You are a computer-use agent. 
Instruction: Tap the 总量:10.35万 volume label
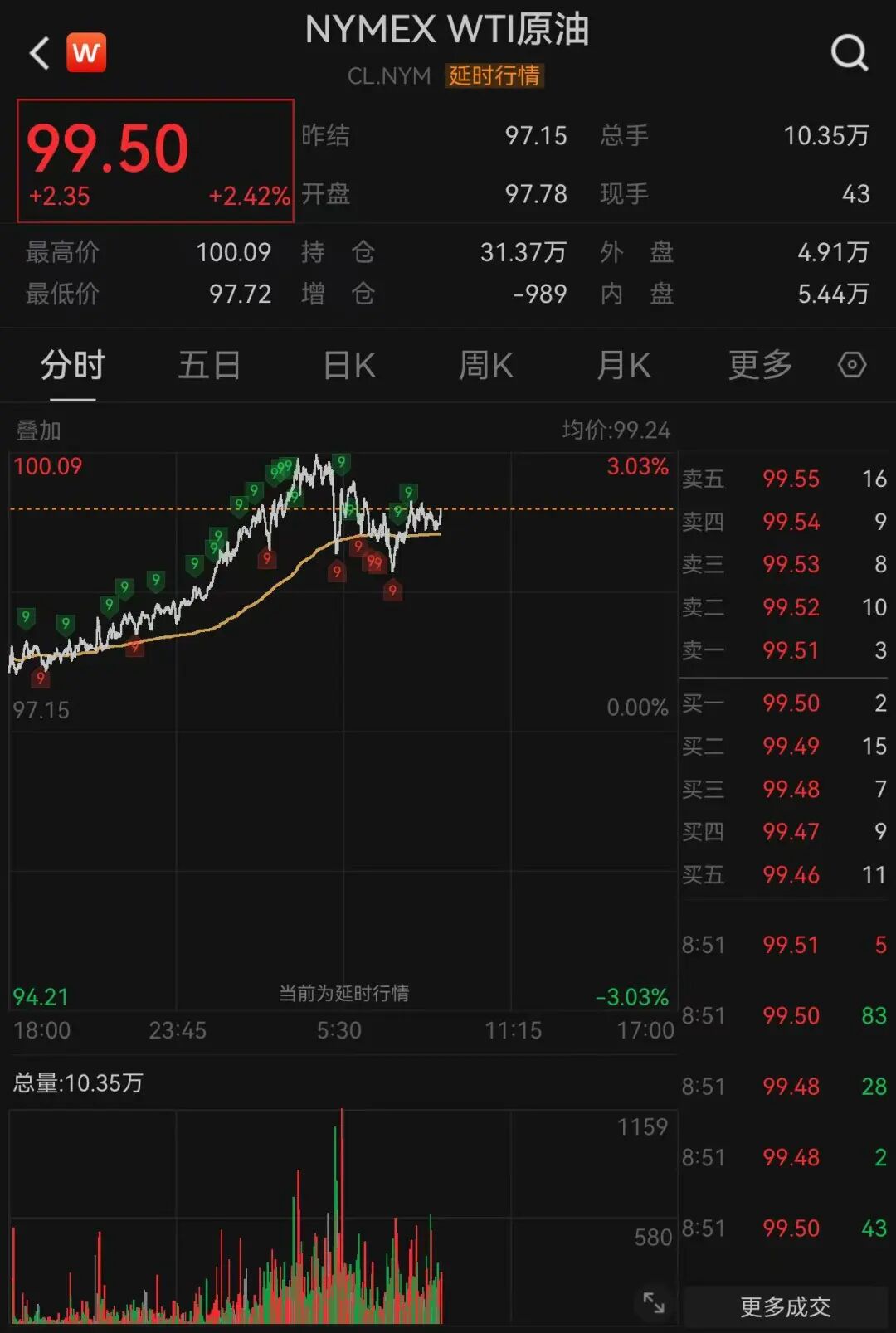78,1083
